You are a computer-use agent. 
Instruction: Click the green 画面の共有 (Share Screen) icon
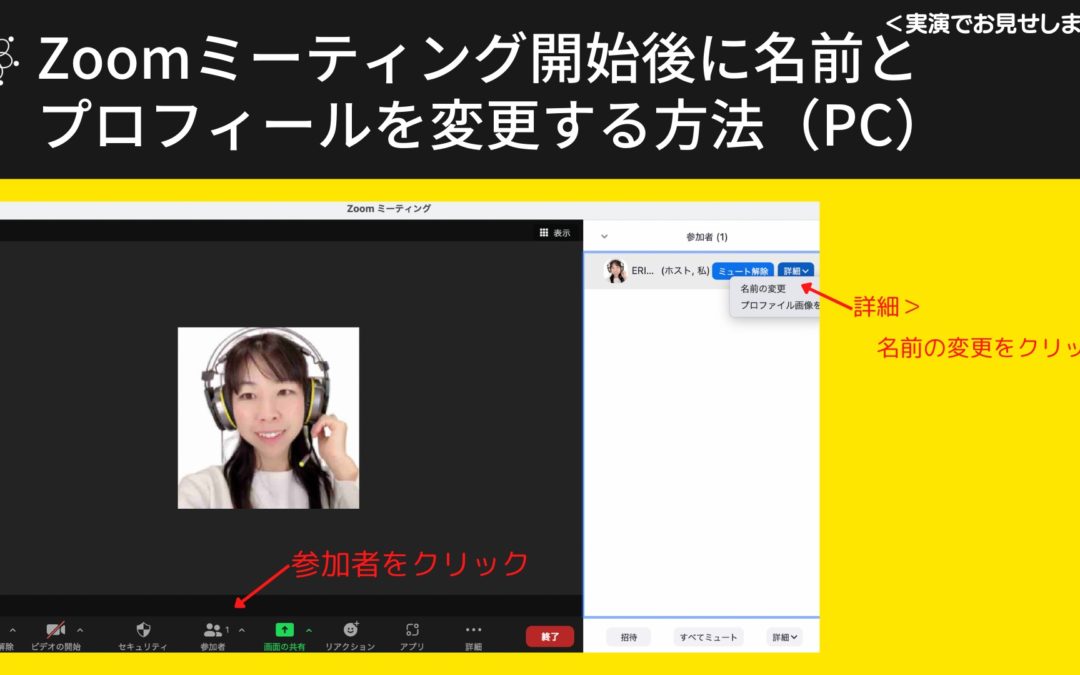285,629
